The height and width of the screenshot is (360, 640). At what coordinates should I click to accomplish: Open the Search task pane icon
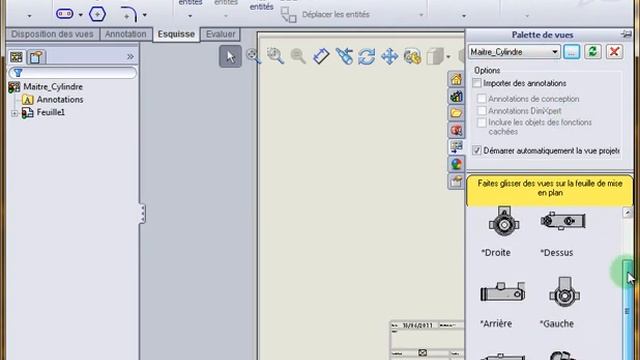tap(456, 130)
